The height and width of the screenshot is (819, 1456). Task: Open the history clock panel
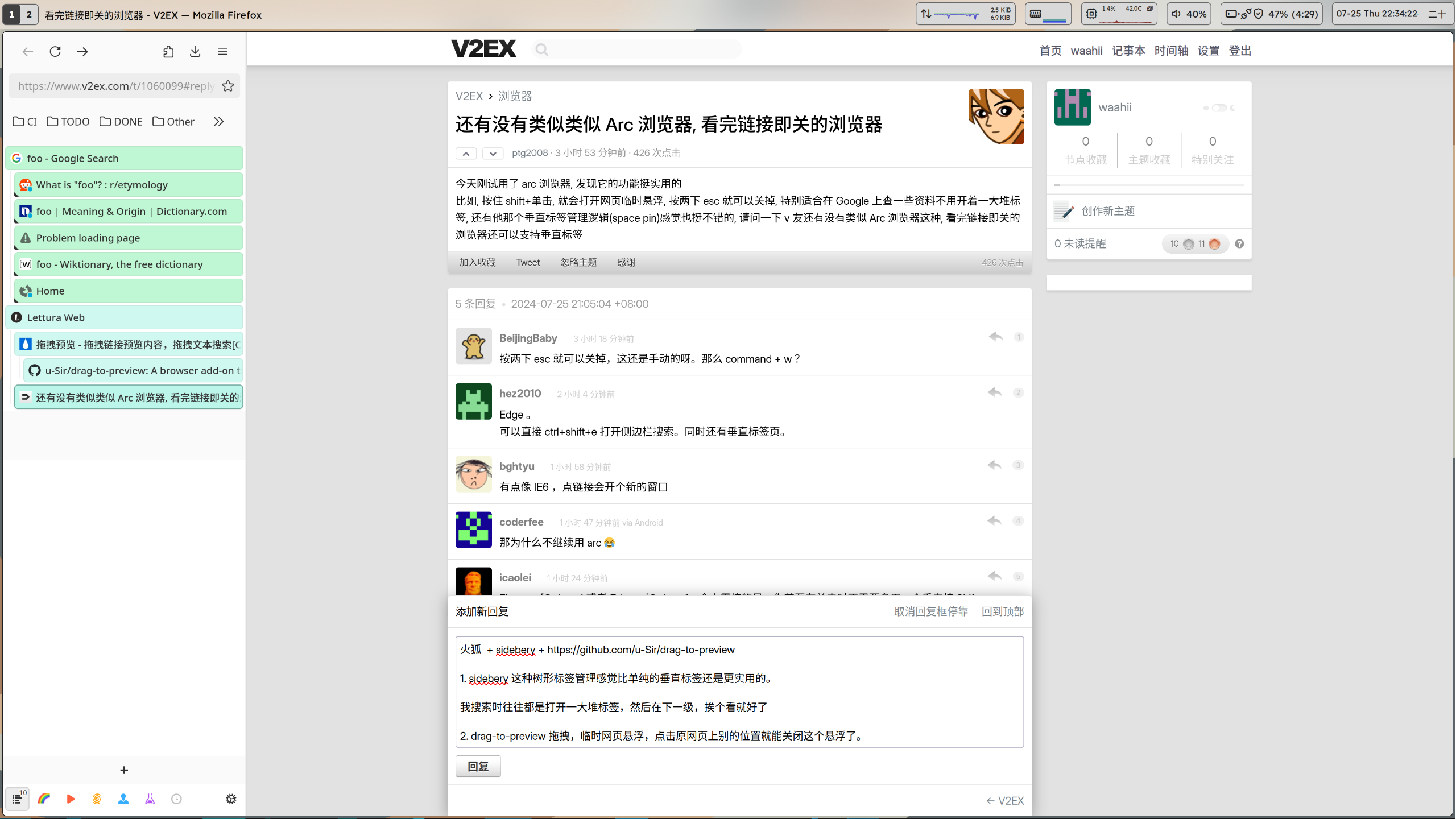click(176, 799)
